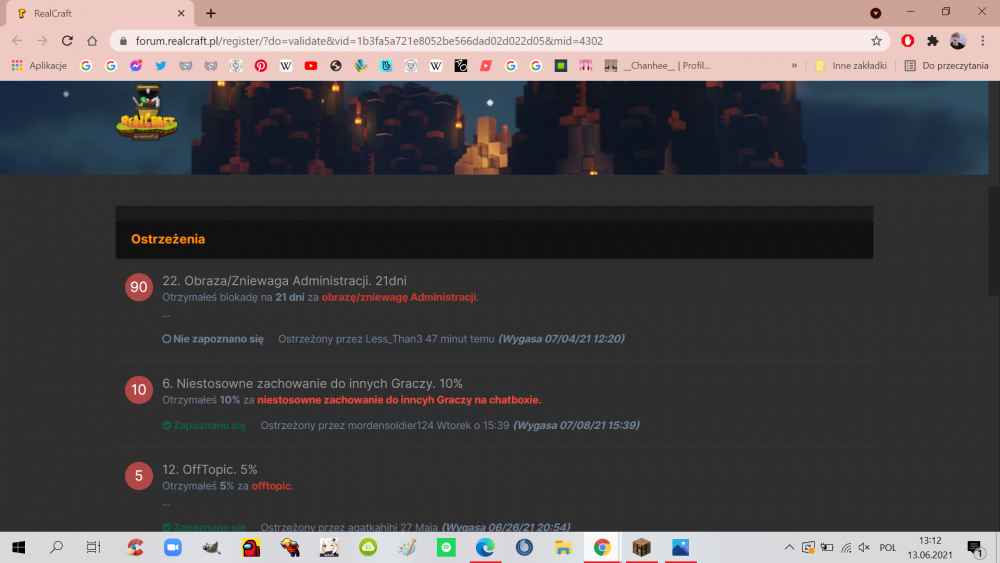Reload the page with the refresh icon

[67, 41]
